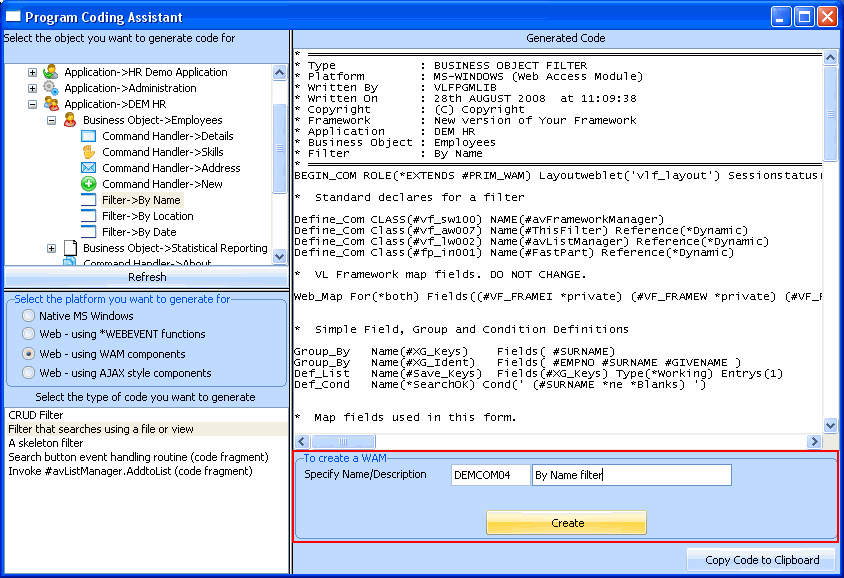Viewport: 844px width, 578px height.
Task: Click generated code scroll right arrow
Action: point(814,441)
